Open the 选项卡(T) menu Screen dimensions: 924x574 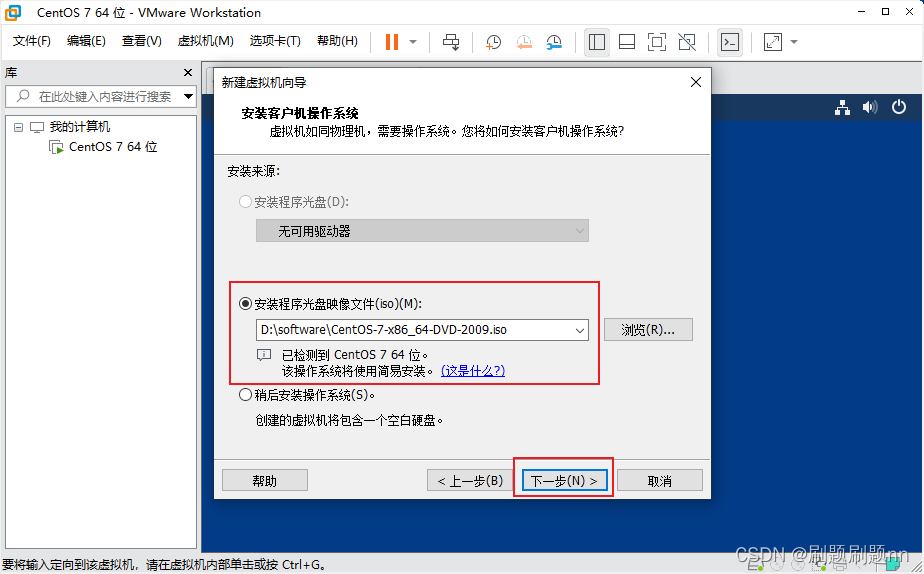(275, 41)
